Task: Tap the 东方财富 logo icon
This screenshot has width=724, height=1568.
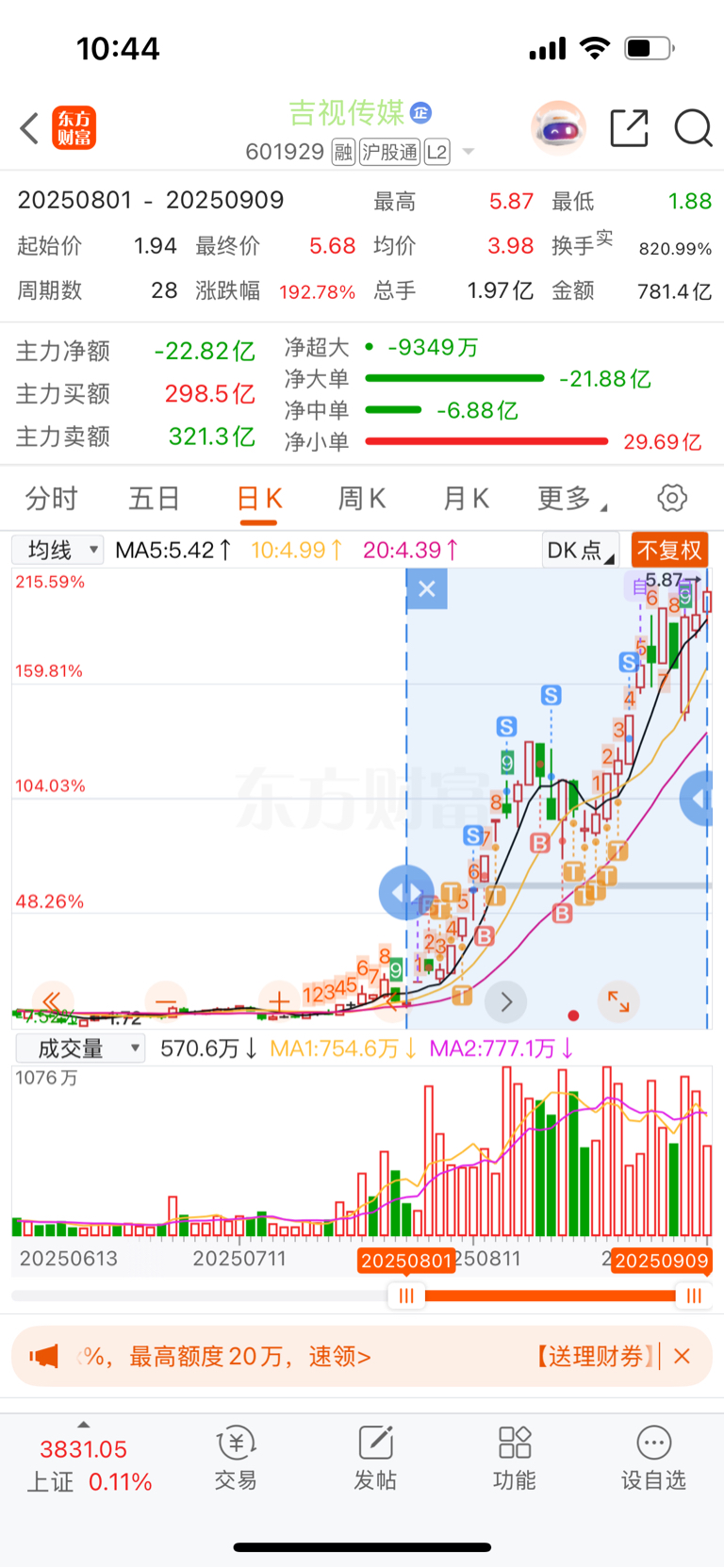Action: (74, 128)
